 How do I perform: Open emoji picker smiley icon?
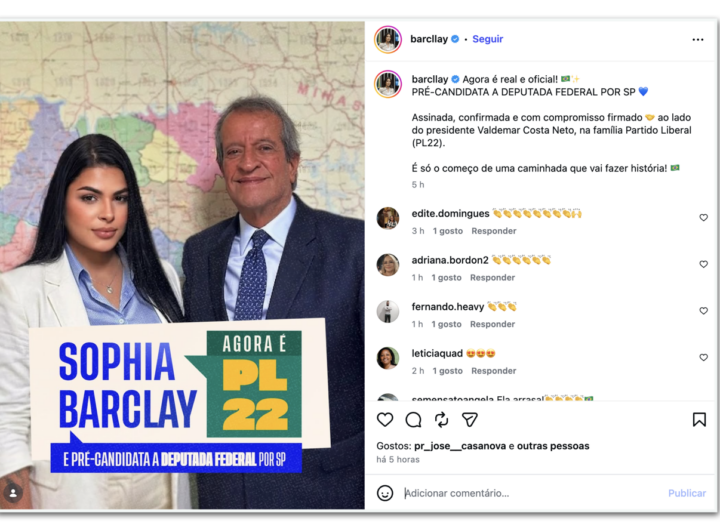coord(385,493)
